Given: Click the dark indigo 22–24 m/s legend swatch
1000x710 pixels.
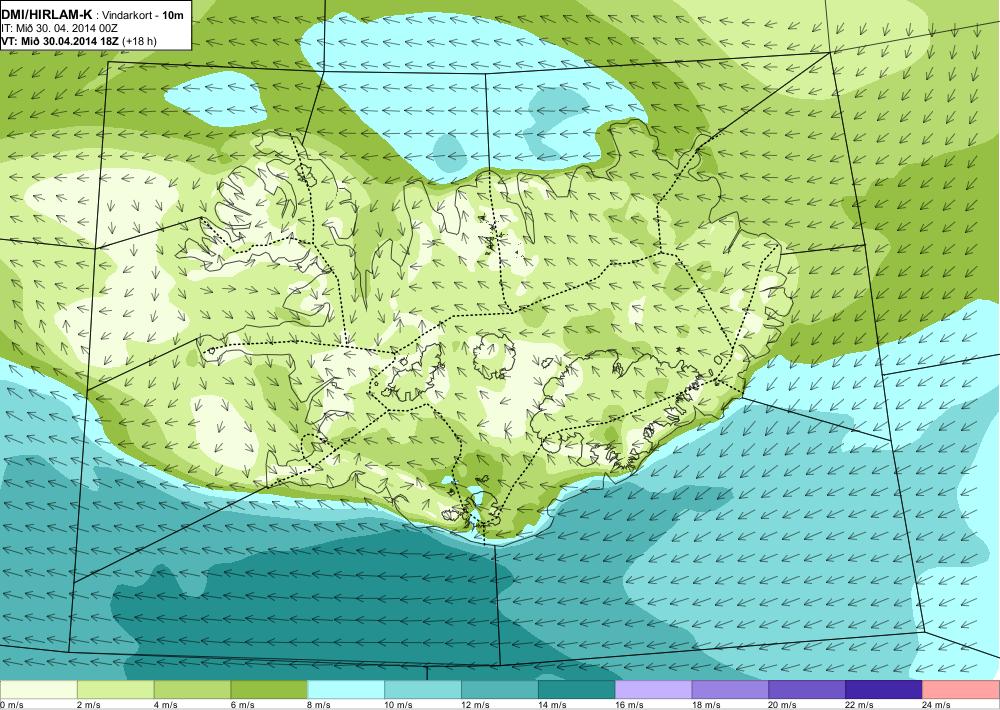Looking at the screenshot, I should (884, 690).
